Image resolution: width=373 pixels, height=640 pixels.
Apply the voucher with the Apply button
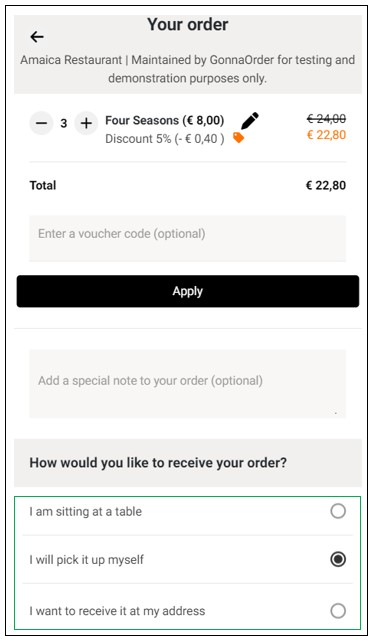click(x=188, y=291)
